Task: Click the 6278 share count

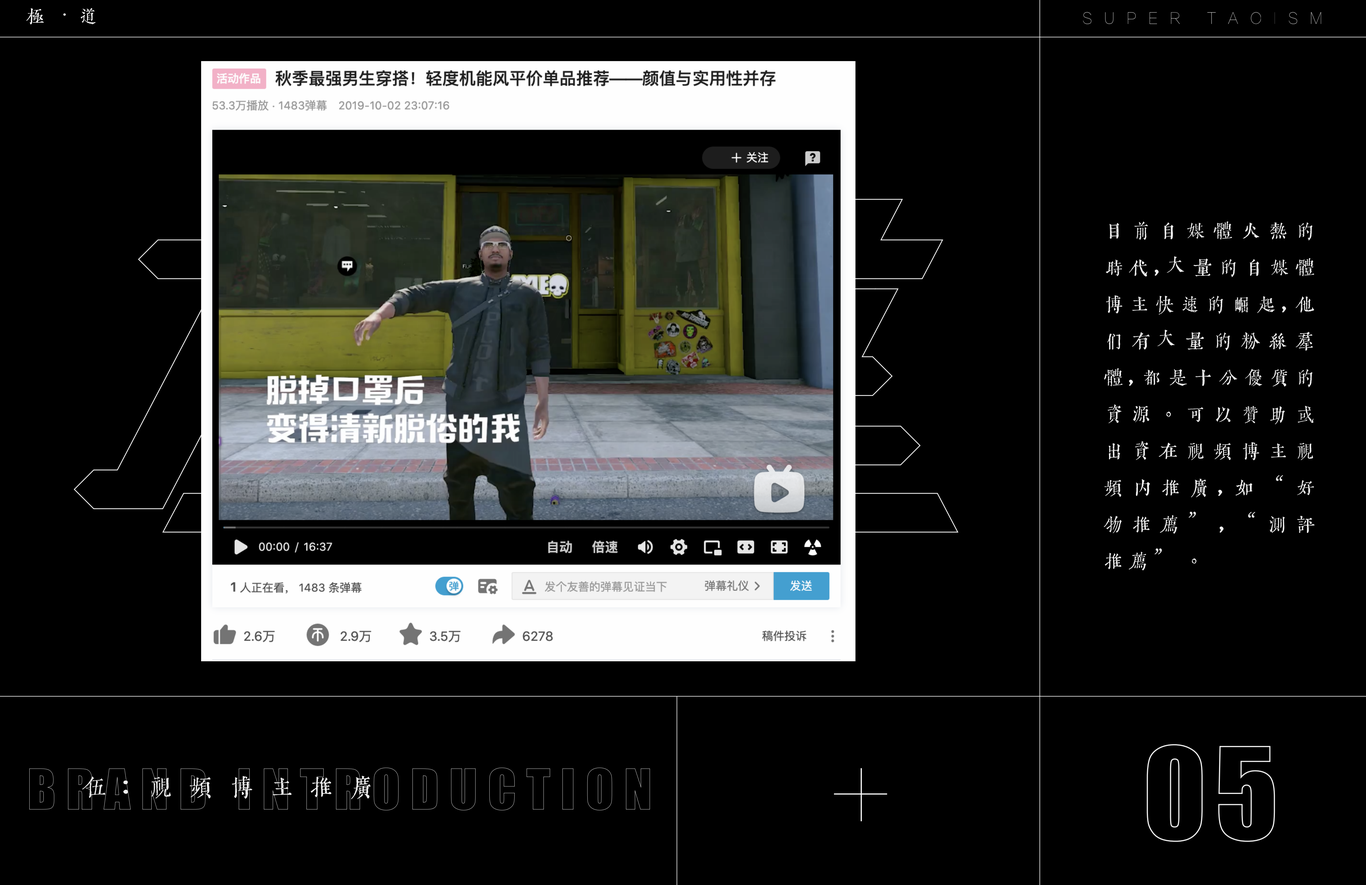Action: tap(537, 636)
